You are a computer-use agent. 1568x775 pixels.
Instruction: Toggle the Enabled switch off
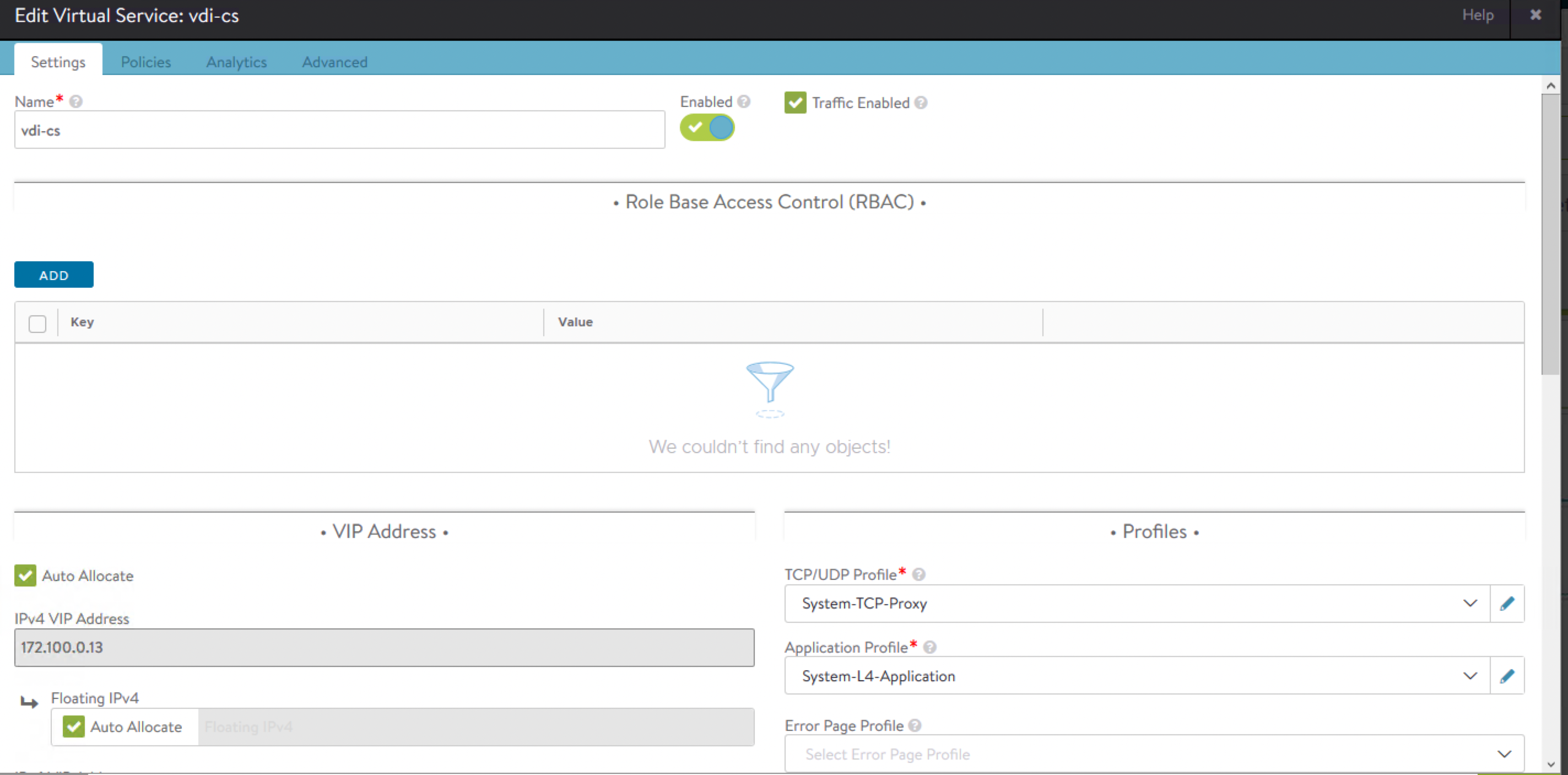point(707,128)
